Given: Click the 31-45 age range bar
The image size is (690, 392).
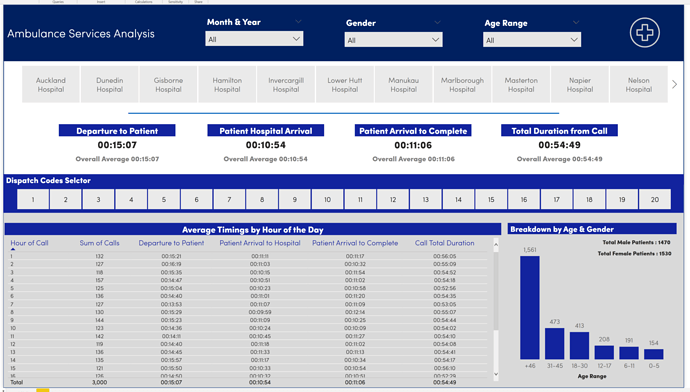Looking at the screenshot, I should tap(554, 344).
